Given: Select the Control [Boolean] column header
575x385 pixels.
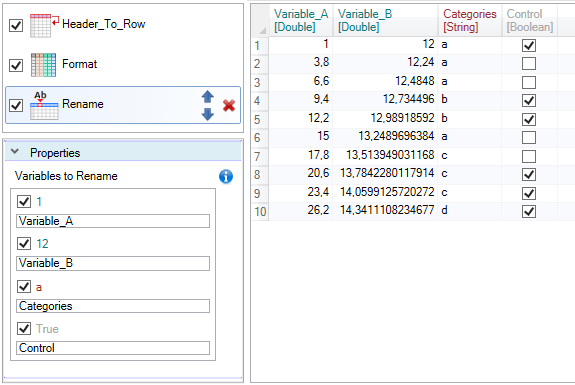Looking at the screenshot, I should tap(530, 21).
